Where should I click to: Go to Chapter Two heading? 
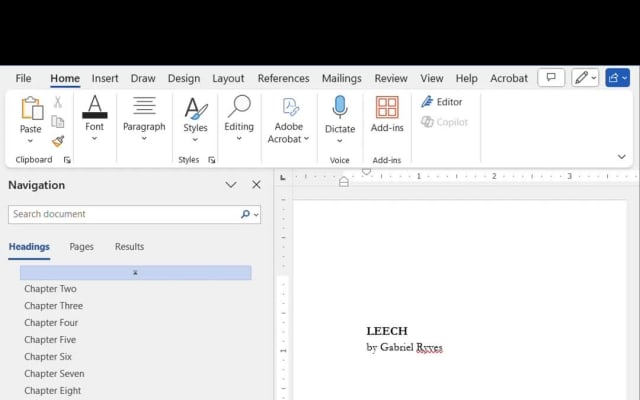(x=51, y=289)
